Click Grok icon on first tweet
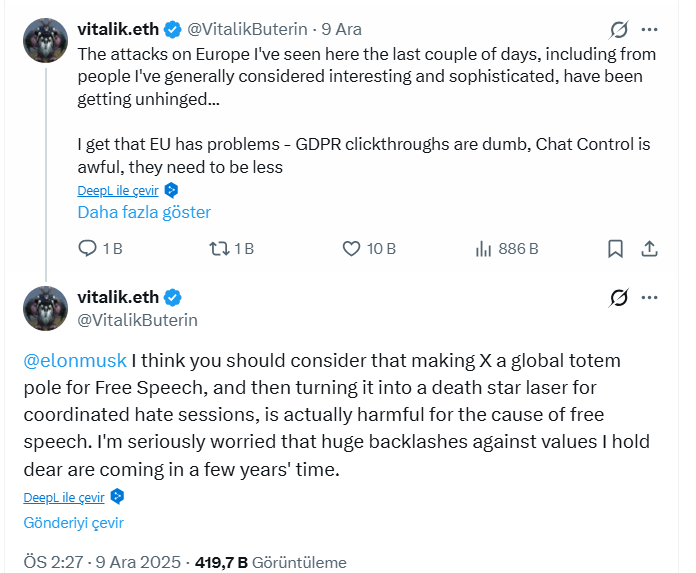This screenshot has height=573, width=696. 619,29
